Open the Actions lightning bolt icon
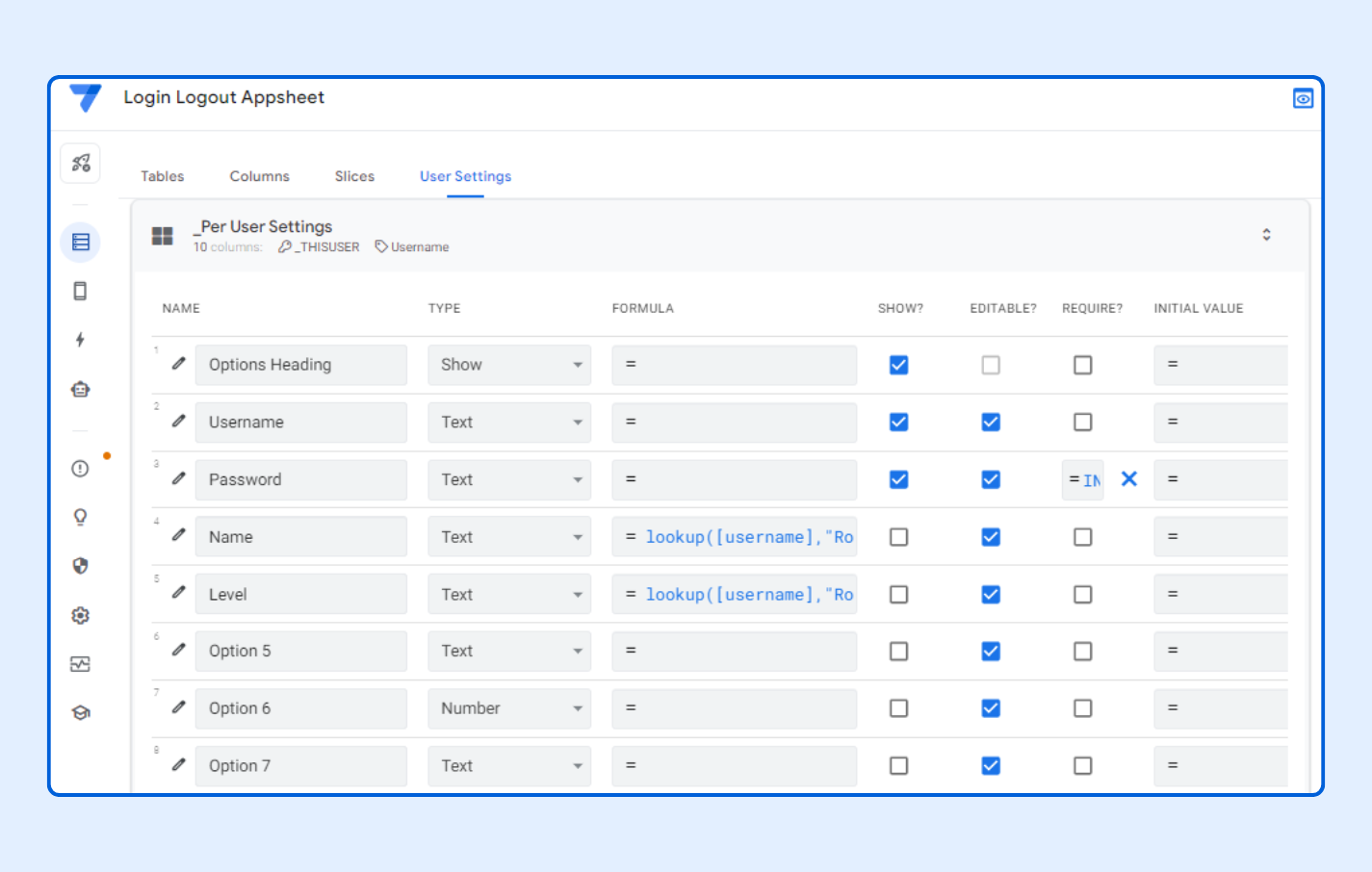This screenshot has width=1372, height=872. pyautogui.click(x=80, y=339)
